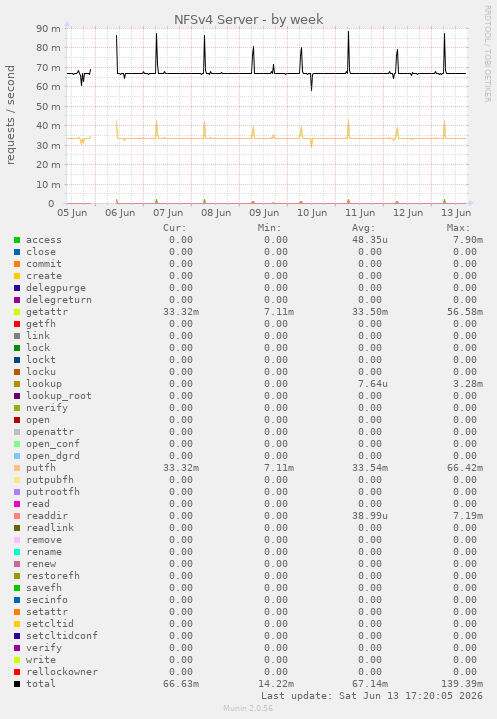Click the "setcltidconf" legend label
Screen dimensions: 497x719
61,636
